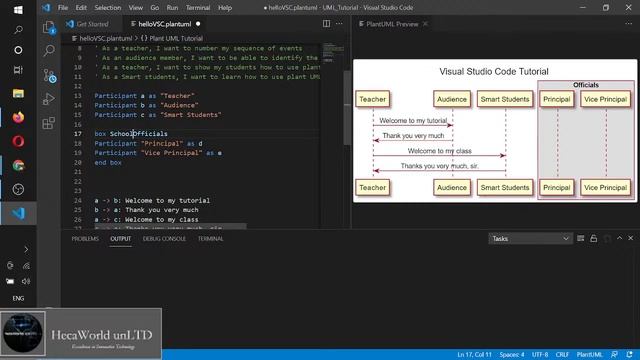Click the Windows Start button
640x360 pixels.
click(x=18, y=9)
